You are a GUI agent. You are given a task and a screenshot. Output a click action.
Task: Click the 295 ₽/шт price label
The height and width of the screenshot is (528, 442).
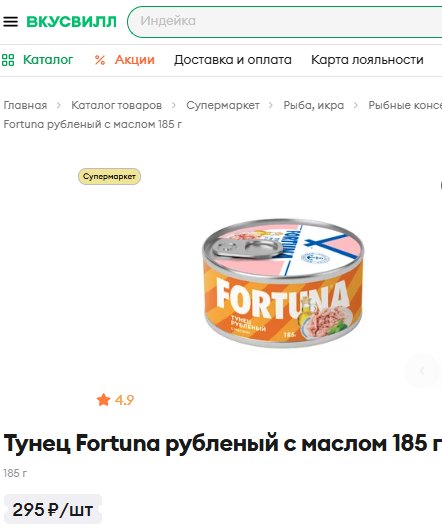tap(53, 510)
